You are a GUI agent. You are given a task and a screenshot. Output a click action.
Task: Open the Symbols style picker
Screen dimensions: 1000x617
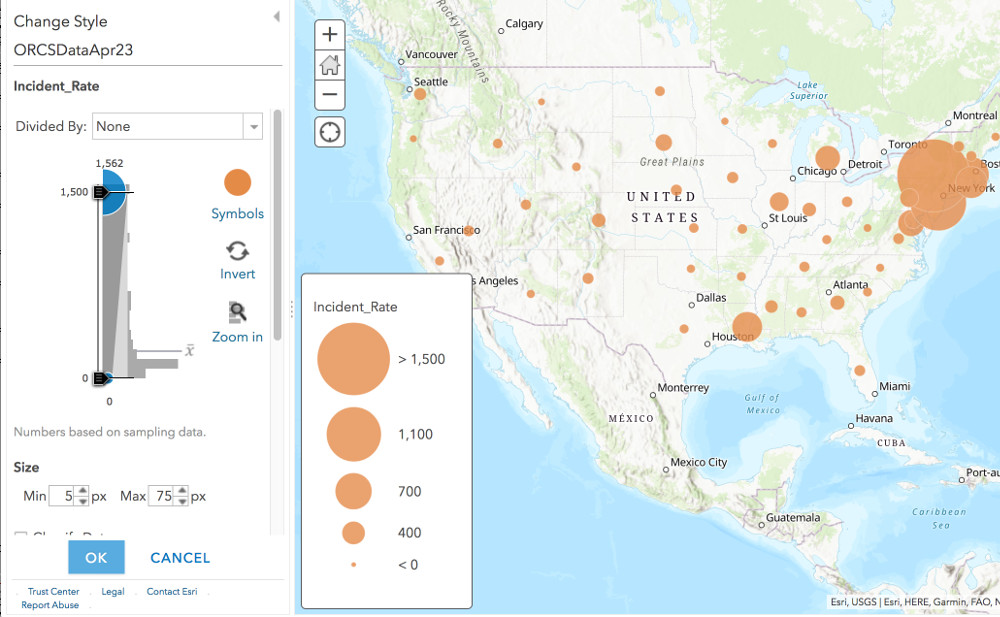237,183
